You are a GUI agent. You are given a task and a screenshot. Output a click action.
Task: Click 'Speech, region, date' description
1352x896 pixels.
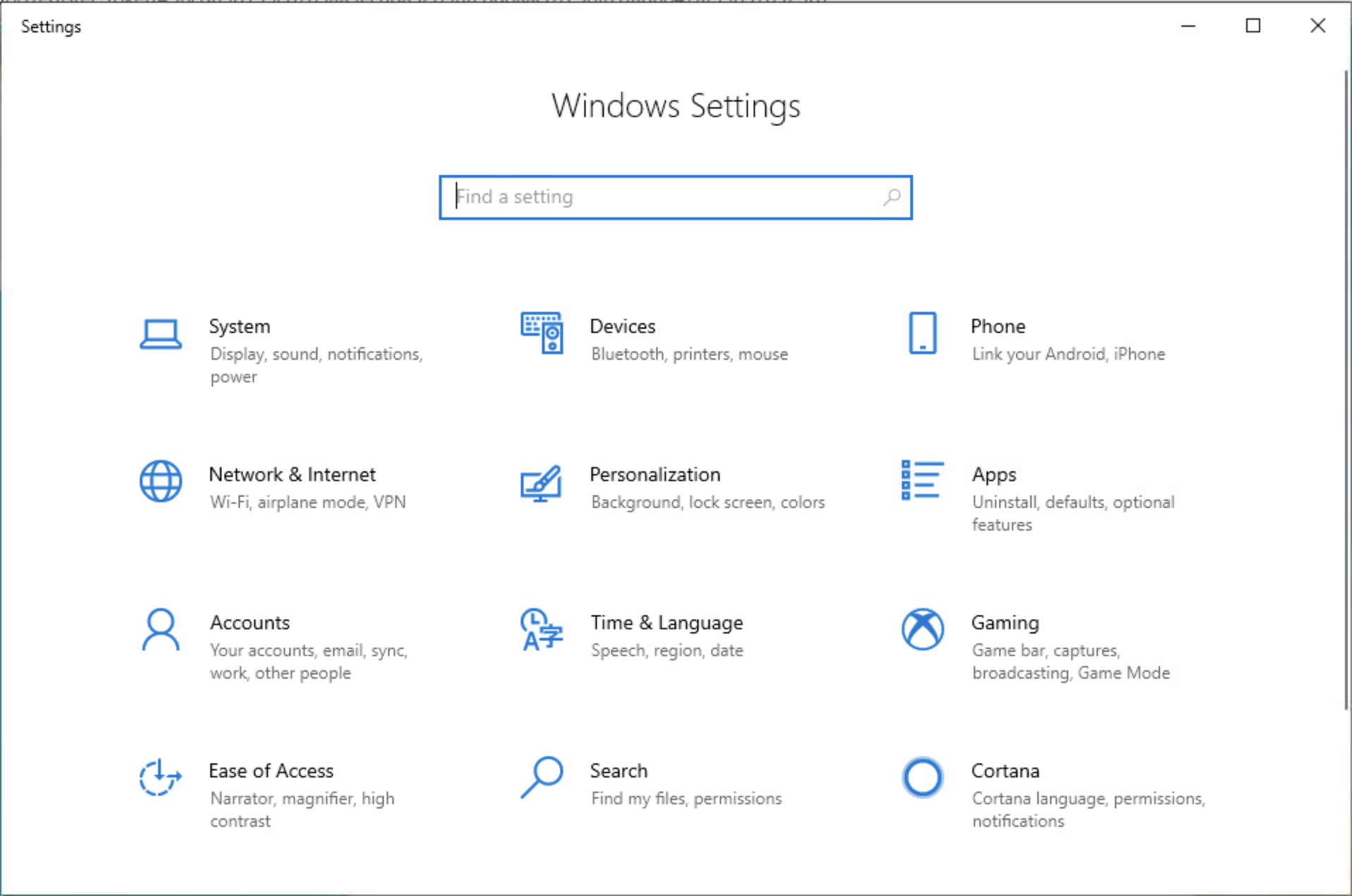pos(667,650)
